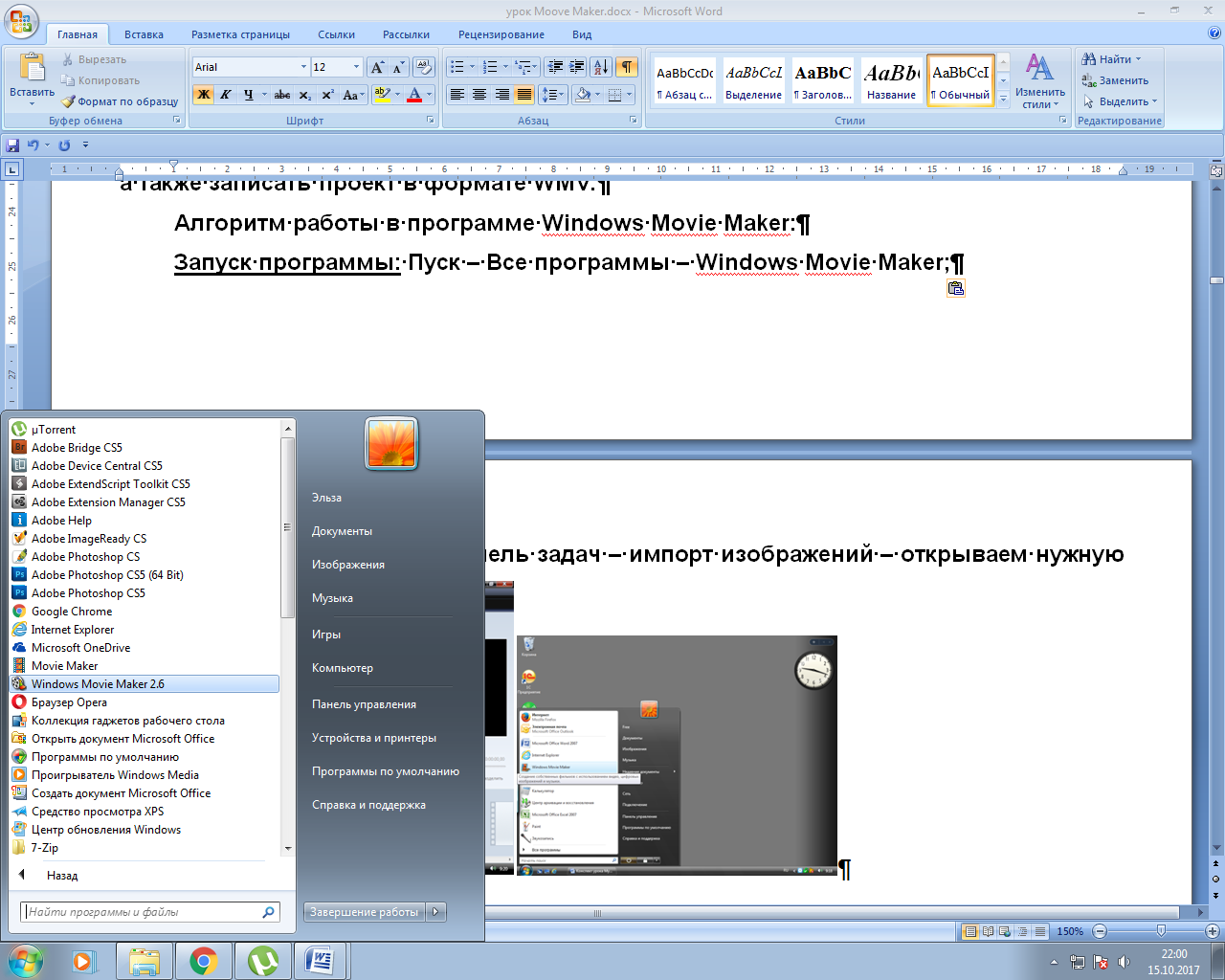The height and width of the screenshot is (980, 1225).
Task: Open line spacing dropdown
Action: (552, 95)
